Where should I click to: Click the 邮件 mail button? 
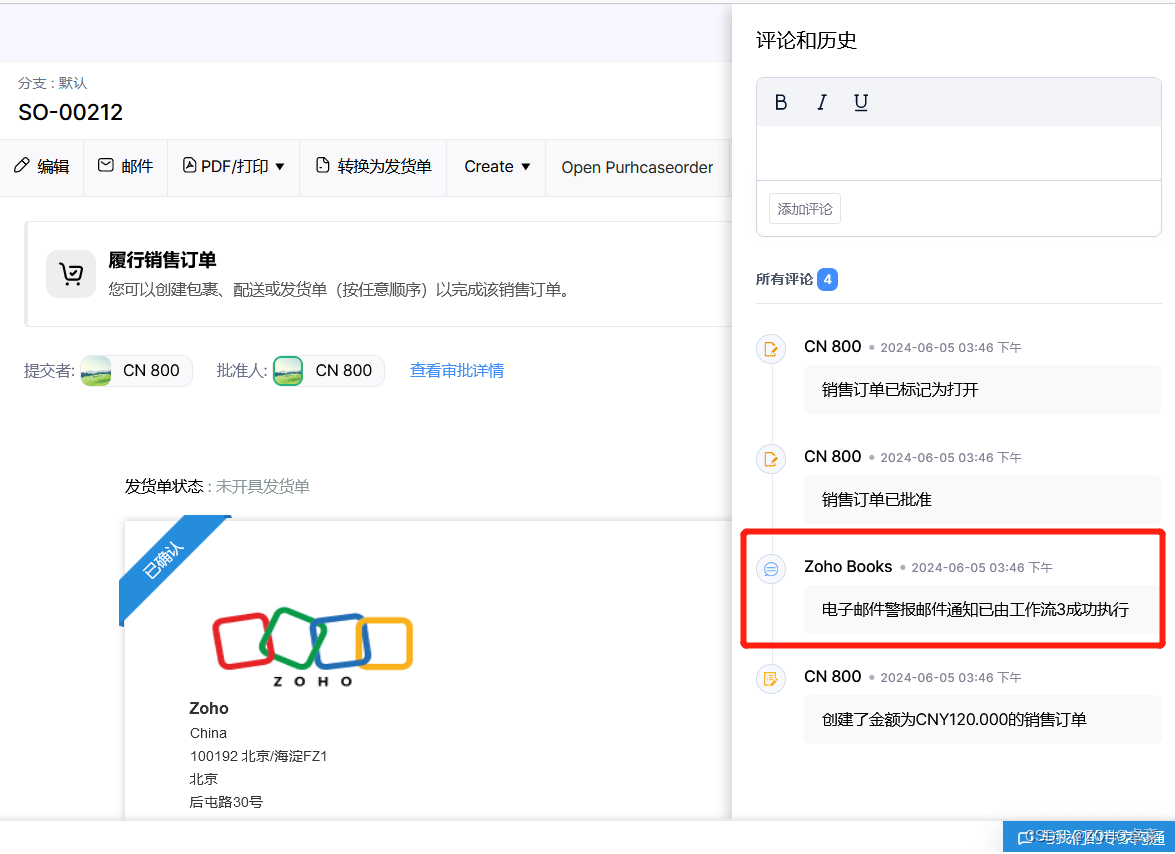coord(126,166)
